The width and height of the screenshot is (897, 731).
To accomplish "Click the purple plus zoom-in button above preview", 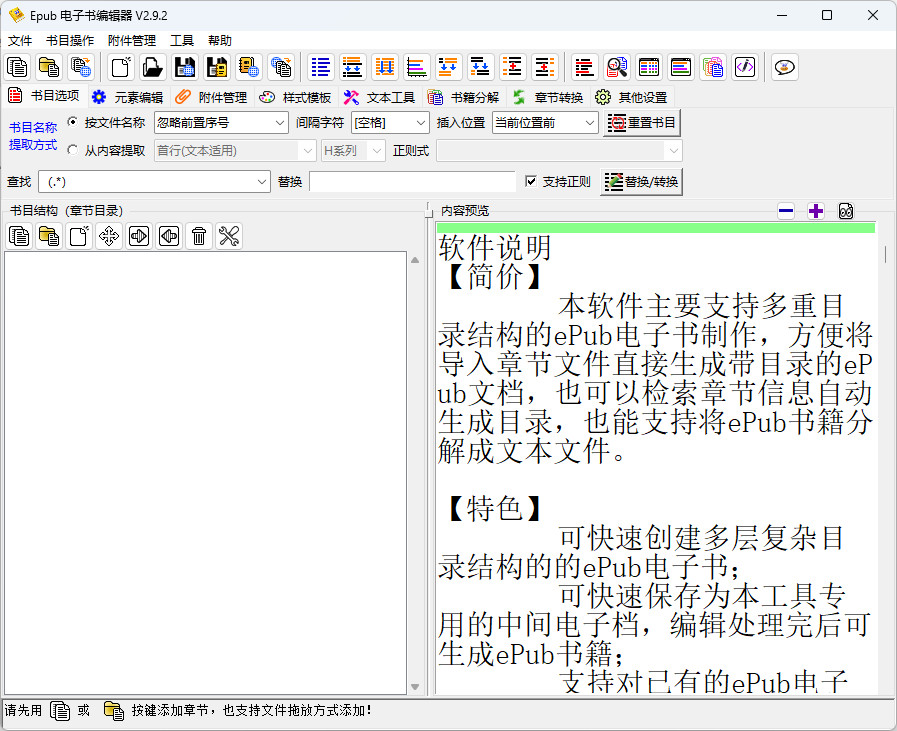I will pyautogui.click(x=816, y=211).
